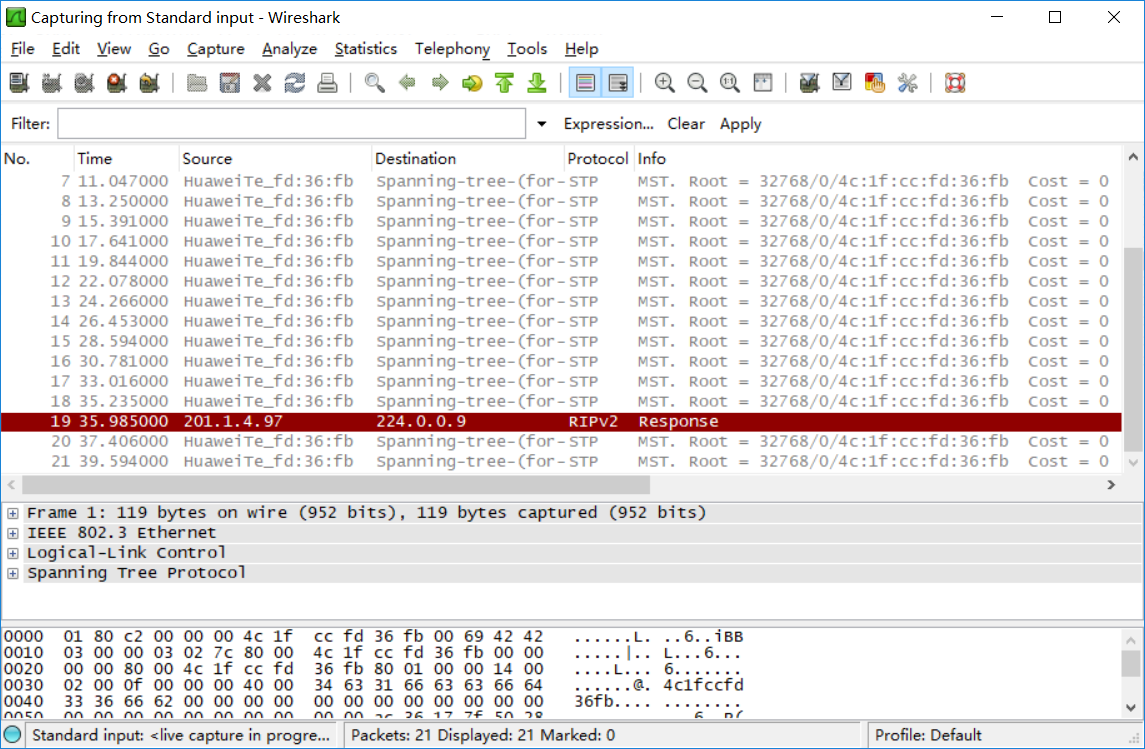
Task: Select packet 19 RIPv2 Response row
Action: [561, 421]
